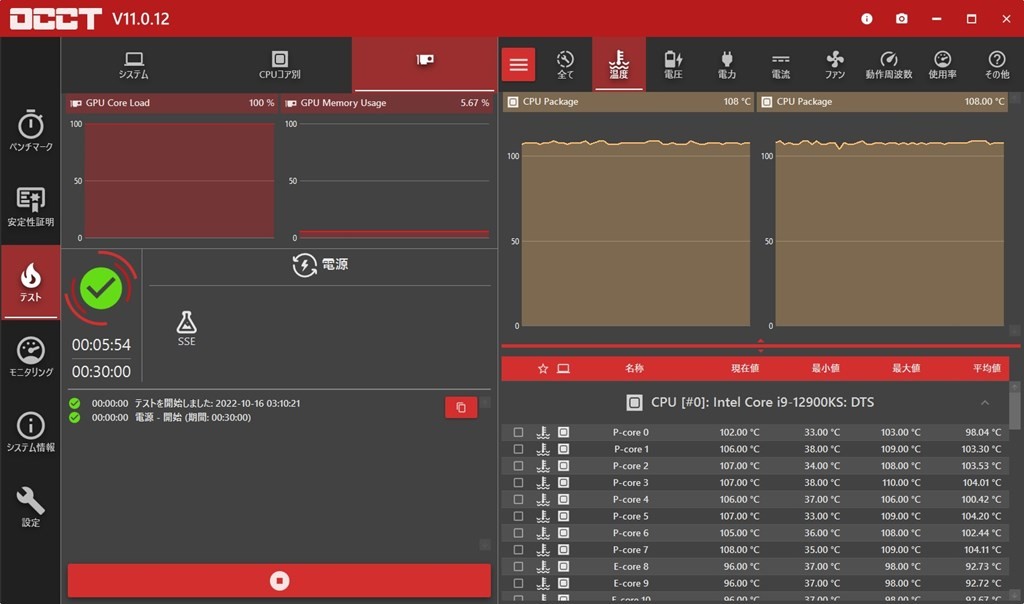
Task: Switch to the システム tab
Action: (133, 65)
